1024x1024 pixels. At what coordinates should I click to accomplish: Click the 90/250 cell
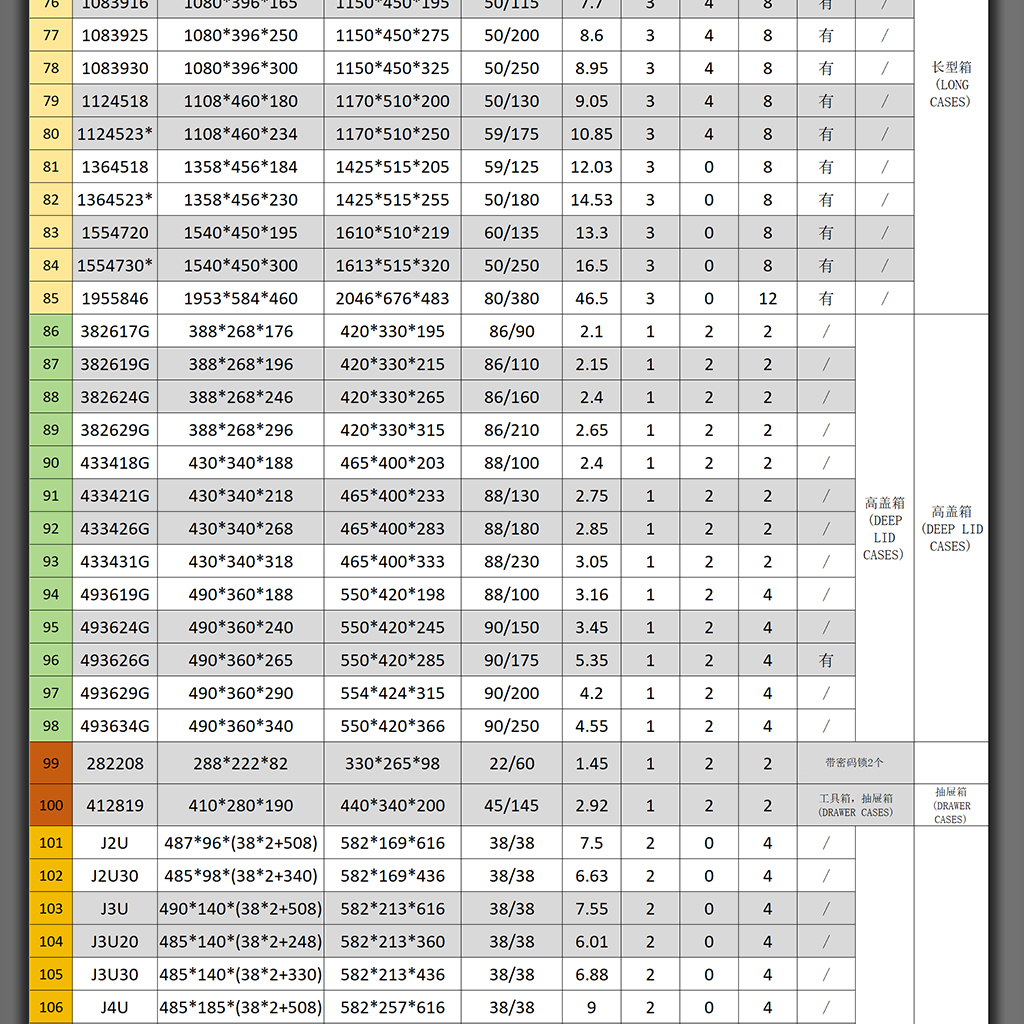tap(511, 726)
